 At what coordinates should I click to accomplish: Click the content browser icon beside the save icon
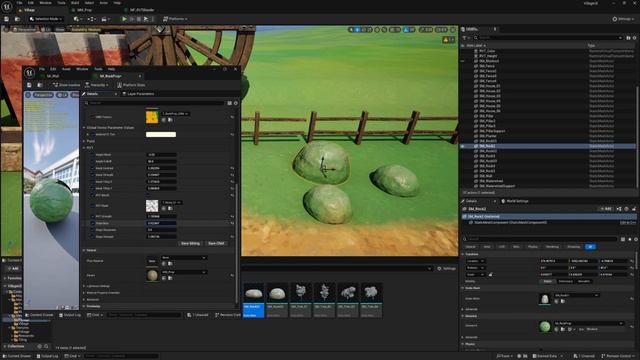17,19
